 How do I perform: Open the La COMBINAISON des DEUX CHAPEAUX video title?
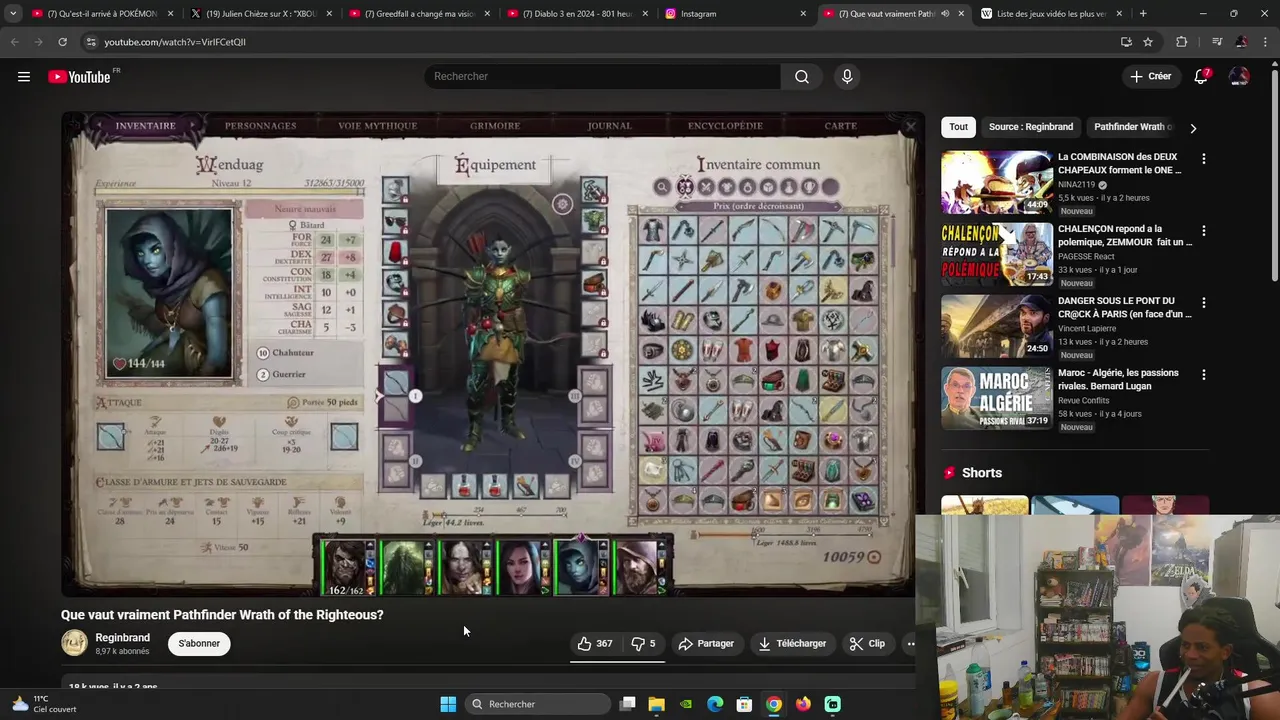pyautogui.click(x=1120, y=164)
